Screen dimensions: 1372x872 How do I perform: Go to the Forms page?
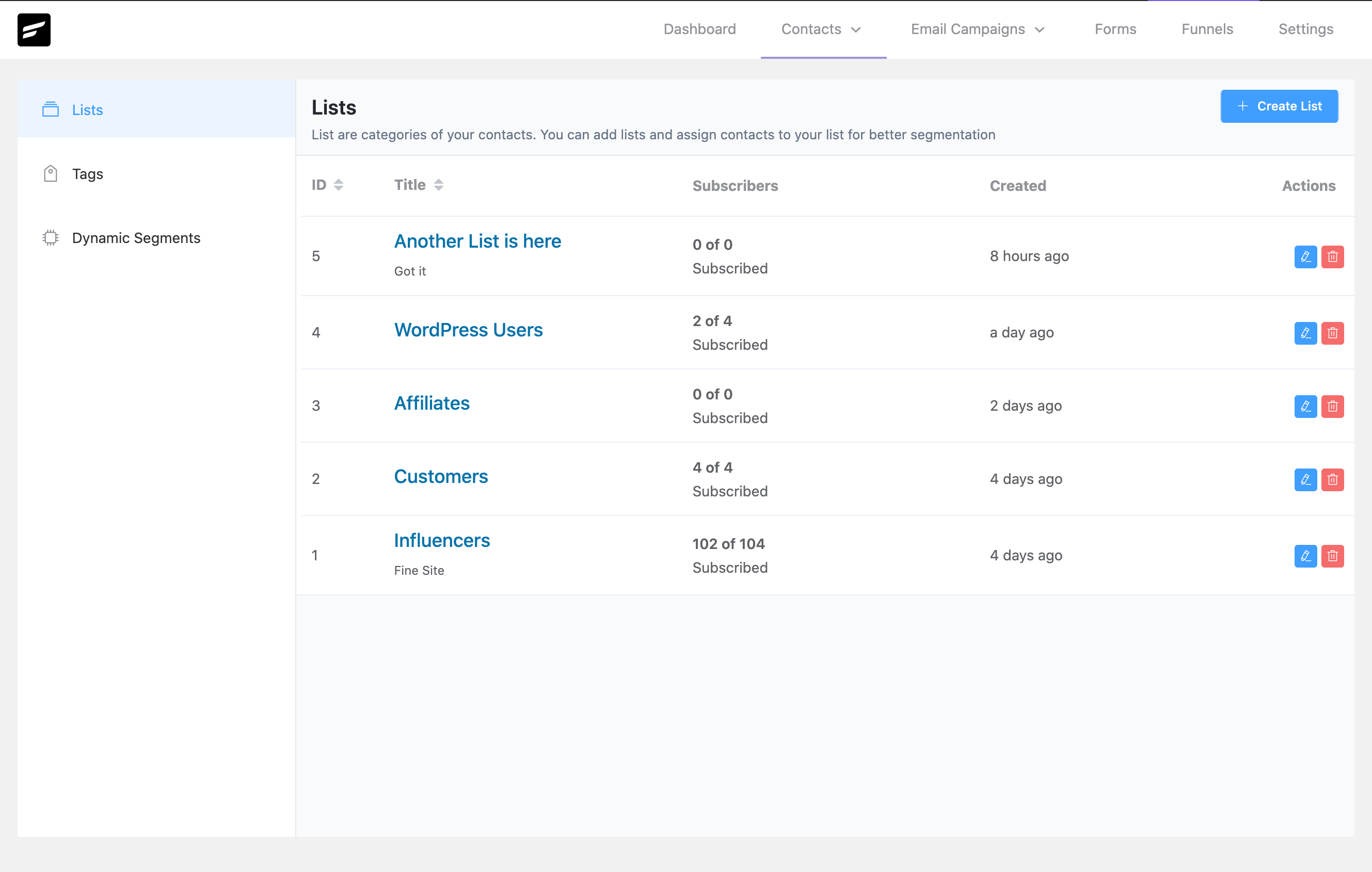pos(1115,29)
